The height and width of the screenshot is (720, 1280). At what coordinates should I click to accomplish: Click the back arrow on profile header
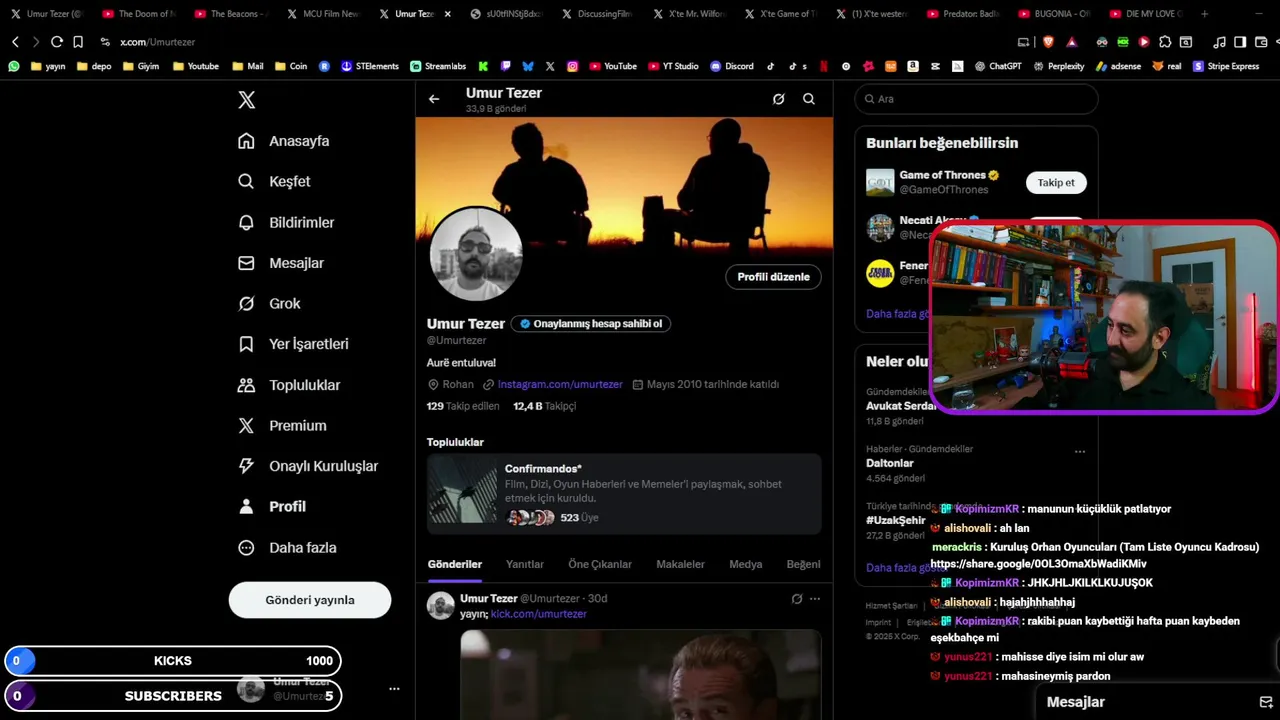(x=434, y=99)
